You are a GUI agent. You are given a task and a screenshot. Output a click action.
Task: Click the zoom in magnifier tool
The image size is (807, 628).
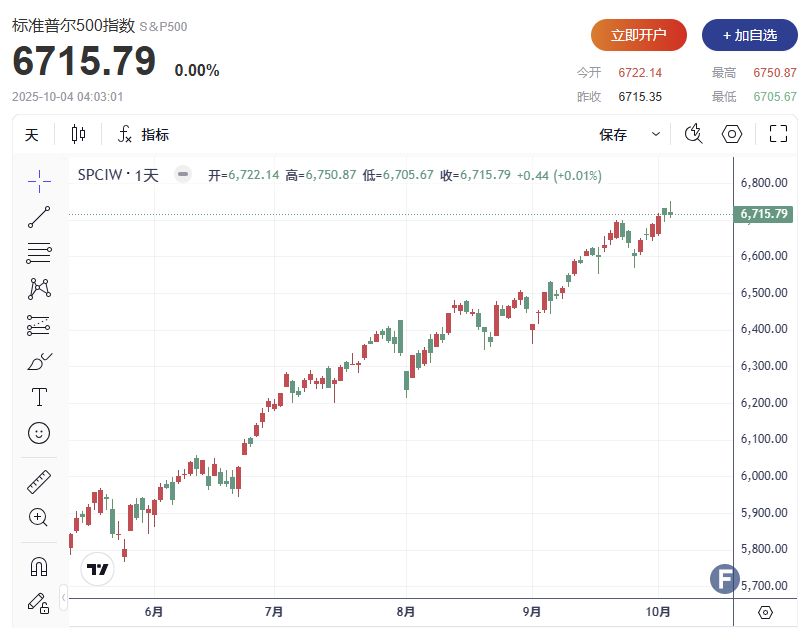39,517
